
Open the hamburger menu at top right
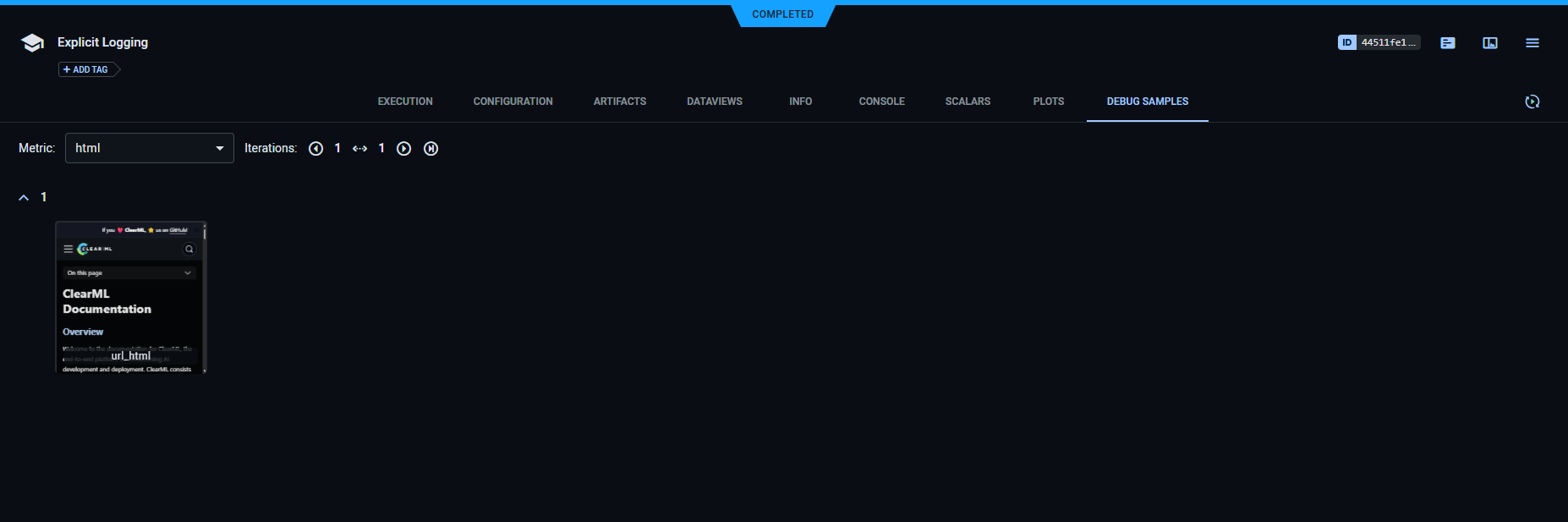[1532, 43]
